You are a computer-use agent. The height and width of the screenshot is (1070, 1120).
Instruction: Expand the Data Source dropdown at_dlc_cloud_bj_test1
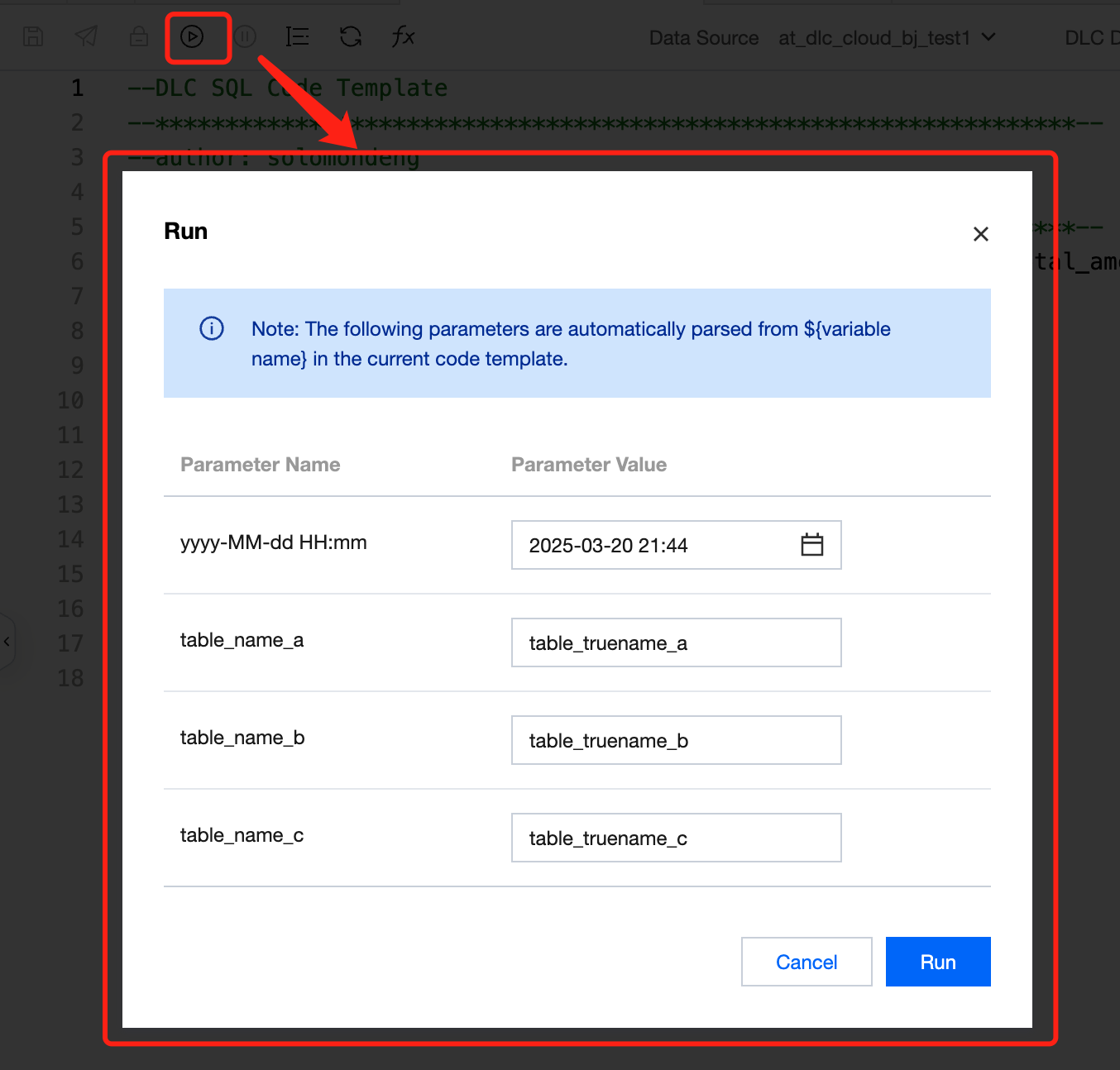click(887, 38)
